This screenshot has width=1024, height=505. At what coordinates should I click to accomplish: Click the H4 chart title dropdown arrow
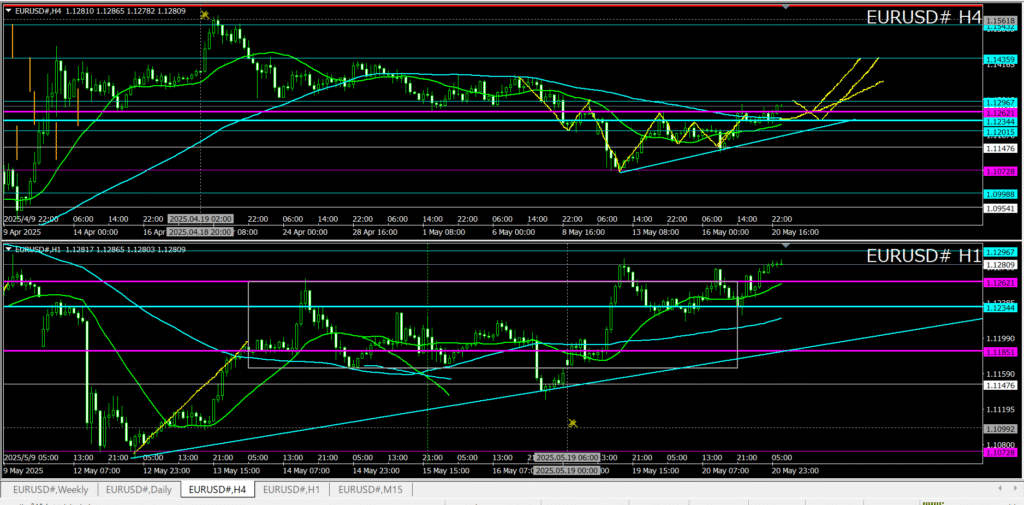coord(8,10)
